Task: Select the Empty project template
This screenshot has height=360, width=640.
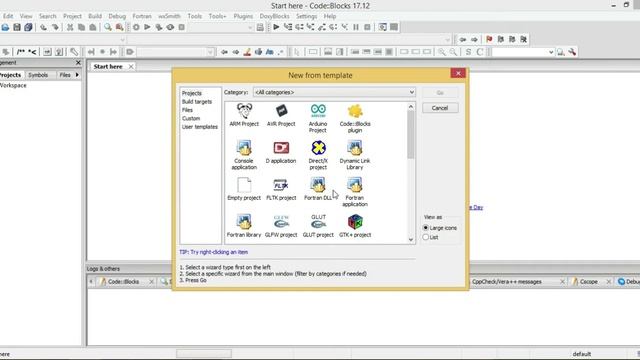Action: click(244, 189)
